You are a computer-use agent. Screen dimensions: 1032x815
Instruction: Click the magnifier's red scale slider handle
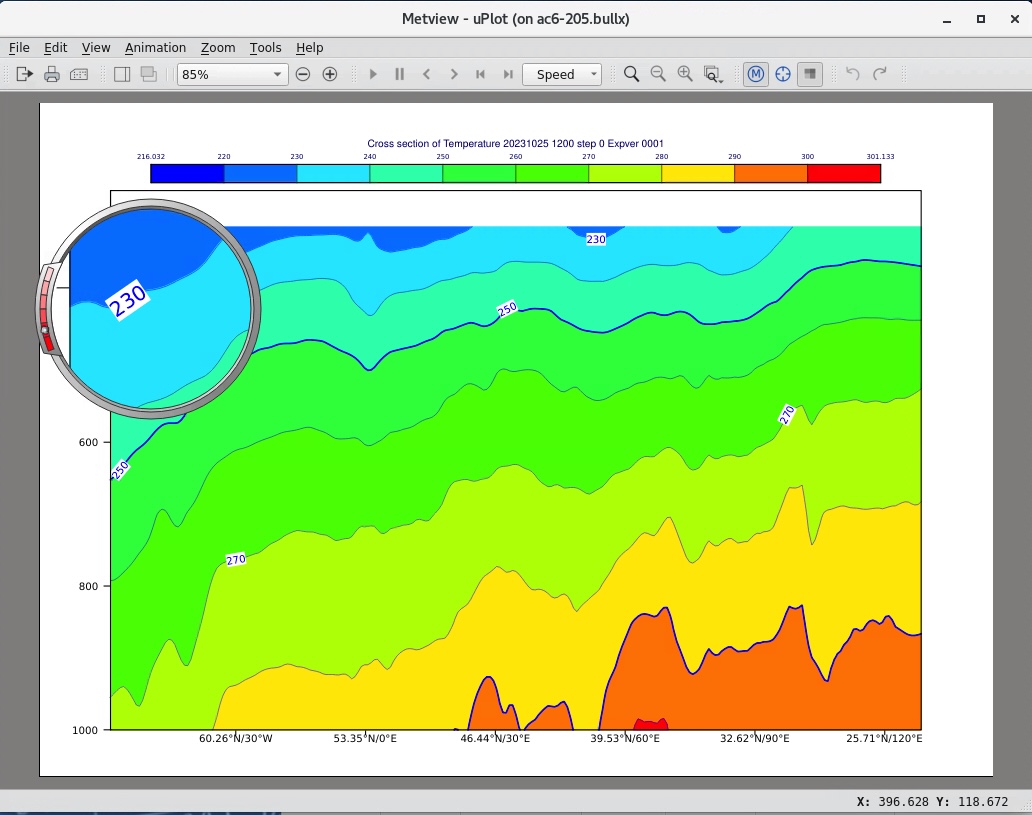[45, 329]
